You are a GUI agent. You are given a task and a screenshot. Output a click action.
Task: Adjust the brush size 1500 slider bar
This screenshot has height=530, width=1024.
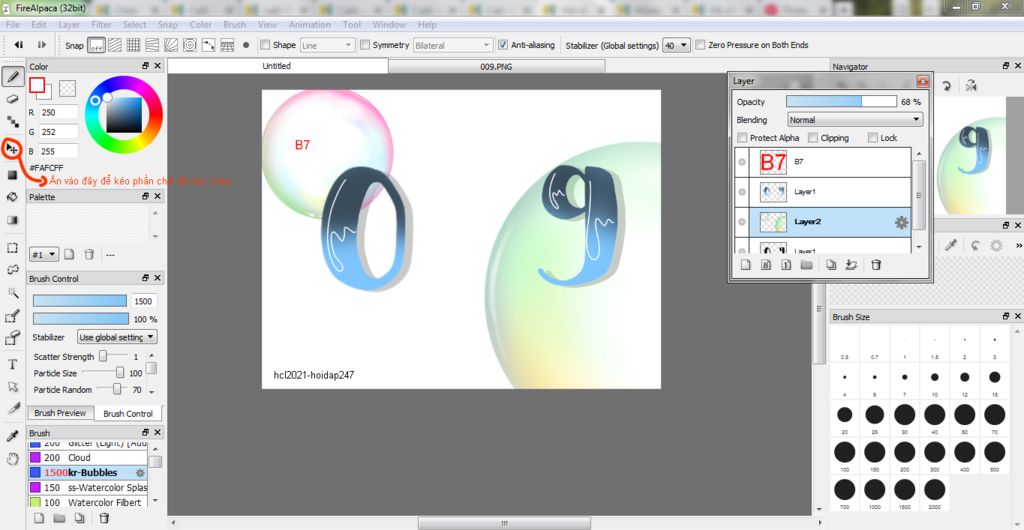pos(80,301)
